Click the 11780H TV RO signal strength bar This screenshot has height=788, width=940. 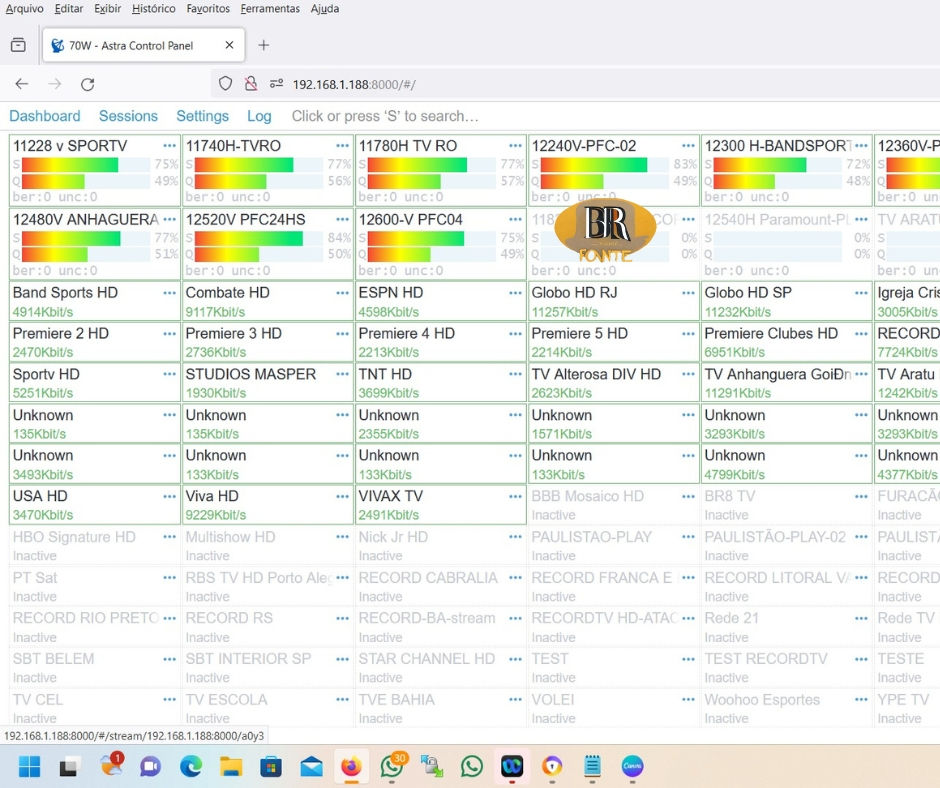[431, 164]
